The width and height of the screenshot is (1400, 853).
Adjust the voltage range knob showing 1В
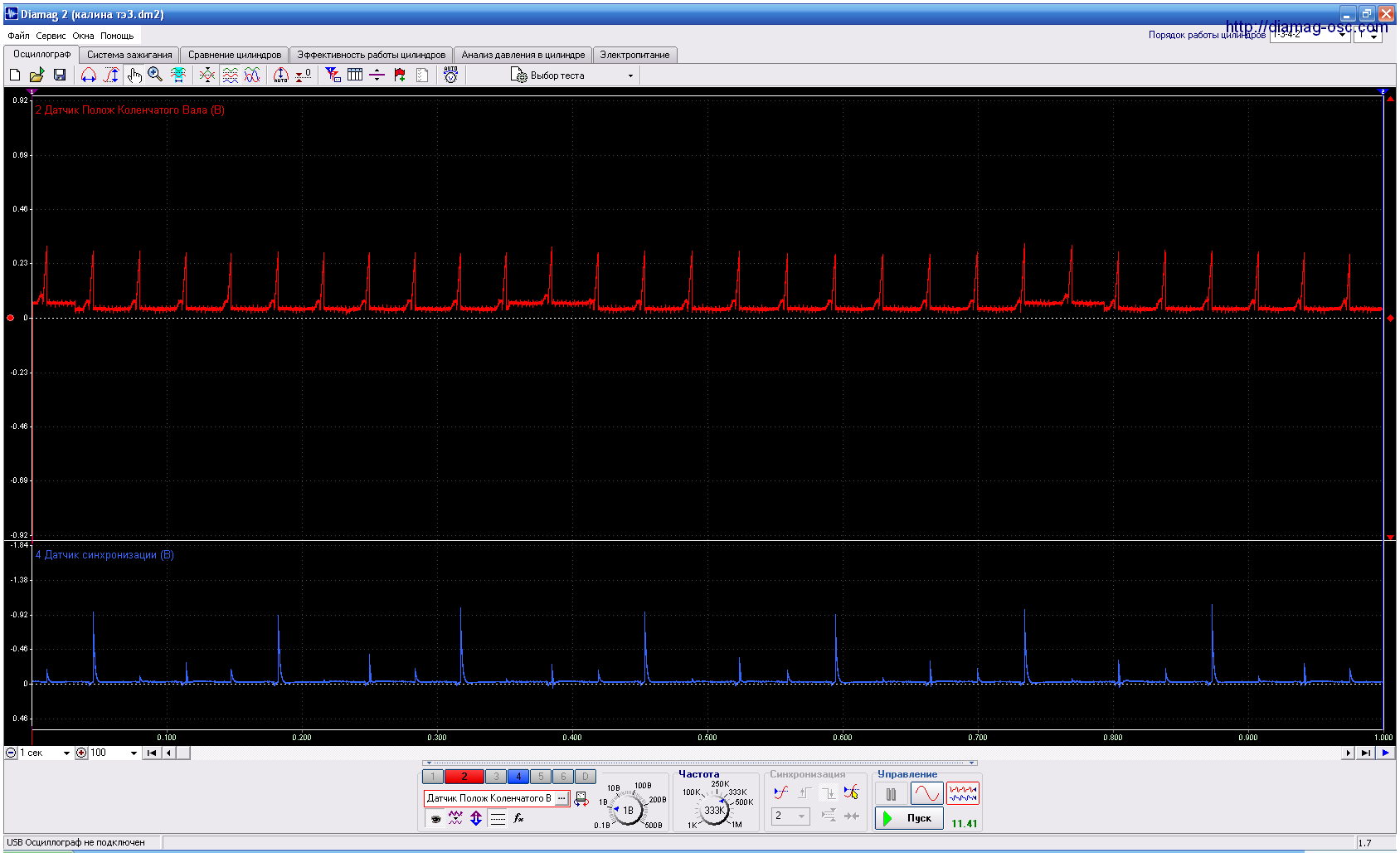click(x=628, y=811)
